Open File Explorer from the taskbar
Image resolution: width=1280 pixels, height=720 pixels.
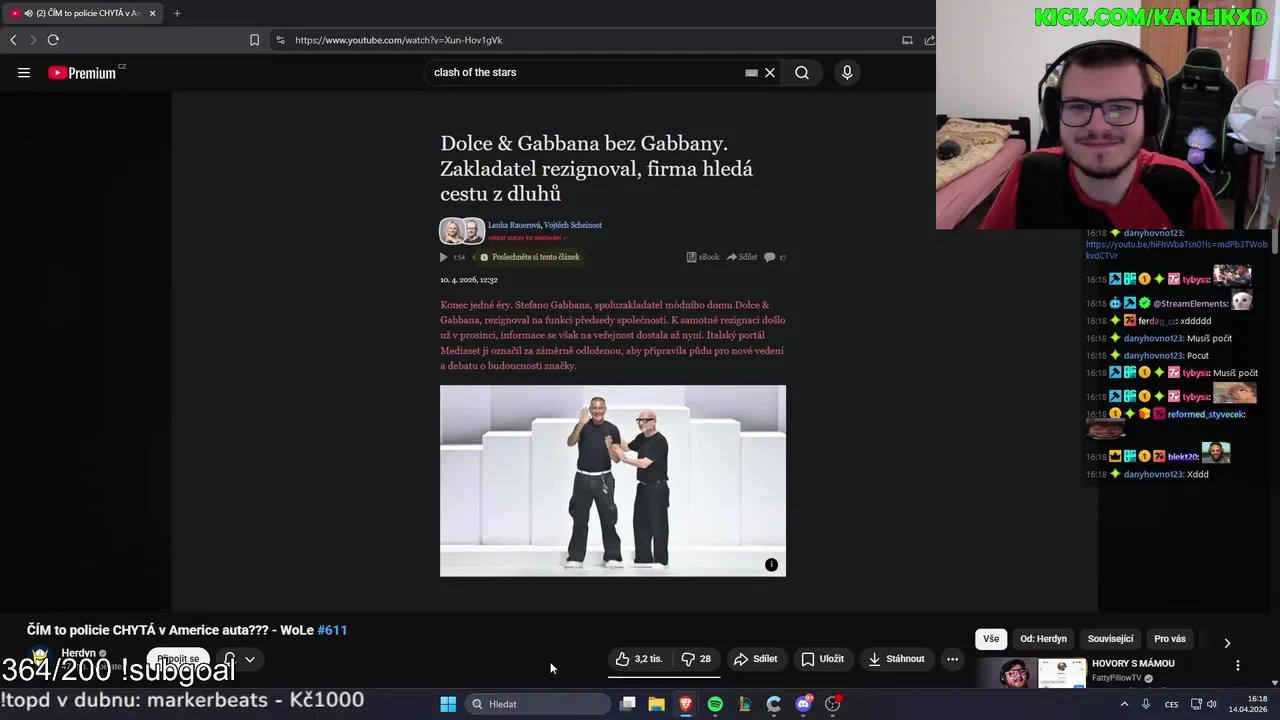[656, 704]
